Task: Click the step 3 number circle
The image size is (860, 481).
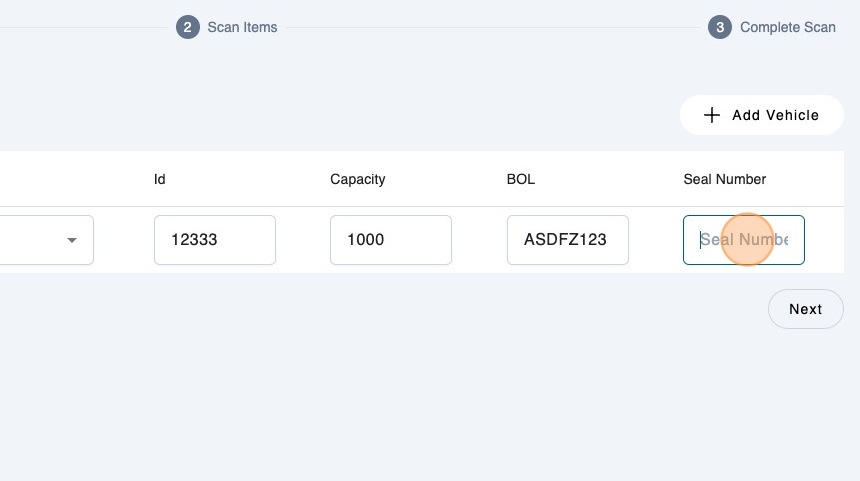Action: [719, 27]
